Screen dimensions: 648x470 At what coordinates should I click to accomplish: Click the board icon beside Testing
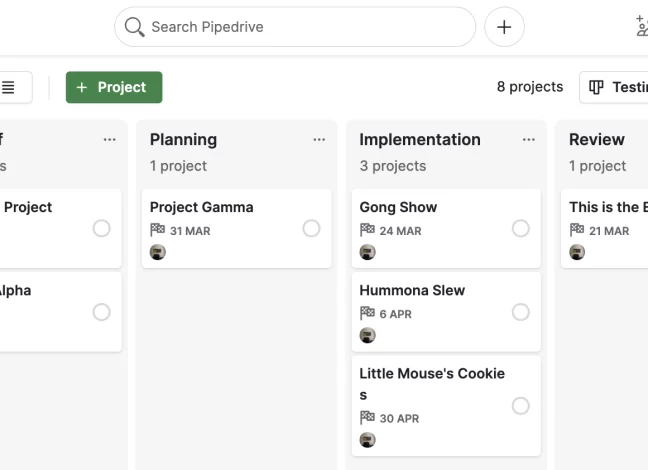596,87
